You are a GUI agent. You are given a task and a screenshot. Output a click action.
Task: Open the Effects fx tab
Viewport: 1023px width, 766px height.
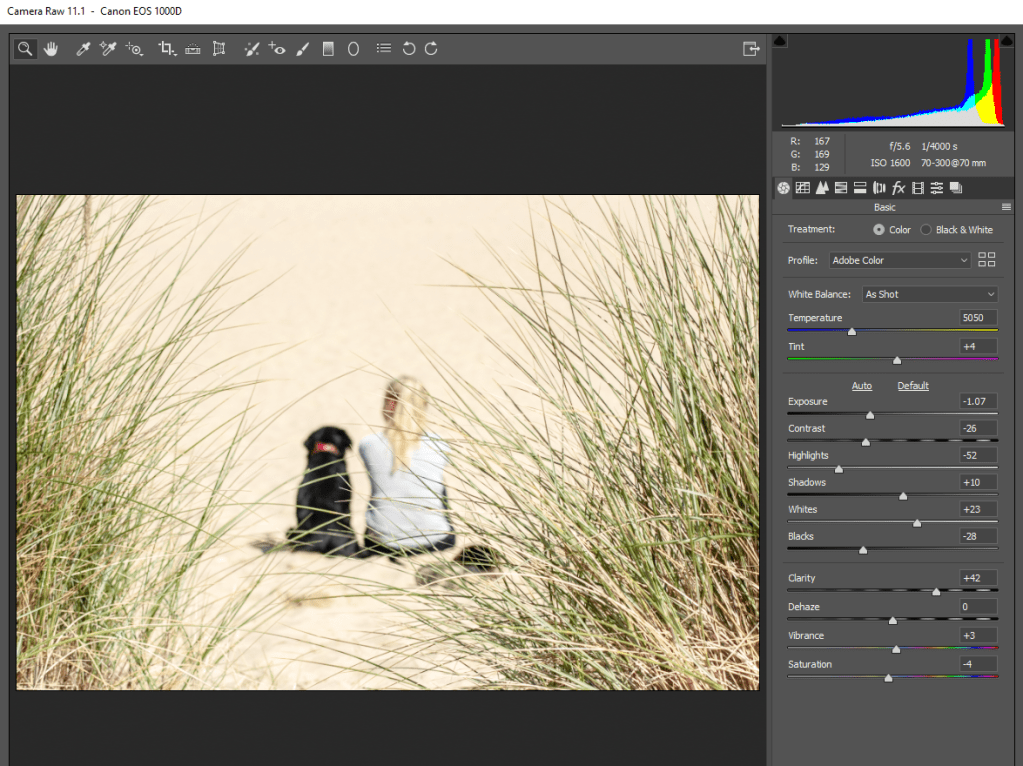898,188
